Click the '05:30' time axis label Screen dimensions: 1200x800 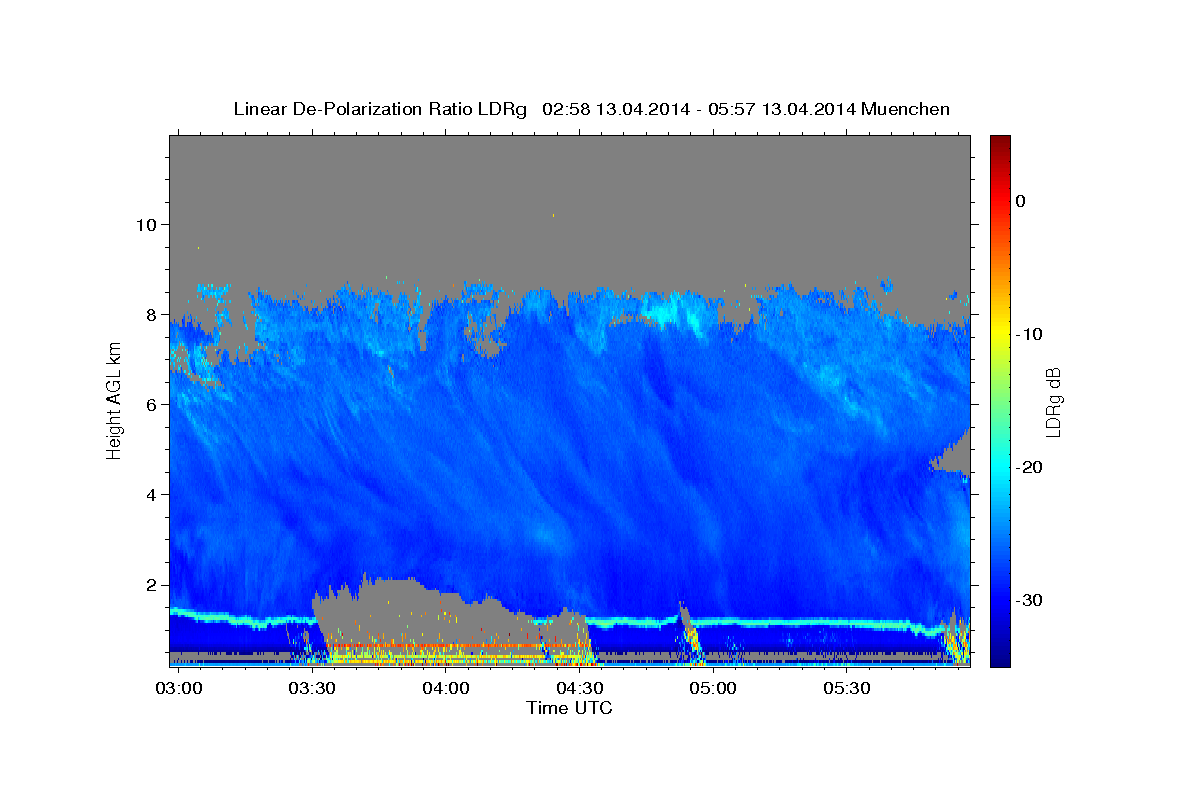click(x=847, y=689)
